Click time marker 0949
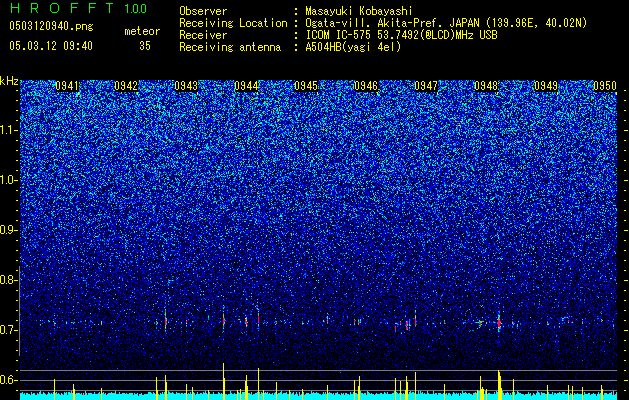Viewport: 629px width, 400px height. pyautogui.click(x=546, y=86)
